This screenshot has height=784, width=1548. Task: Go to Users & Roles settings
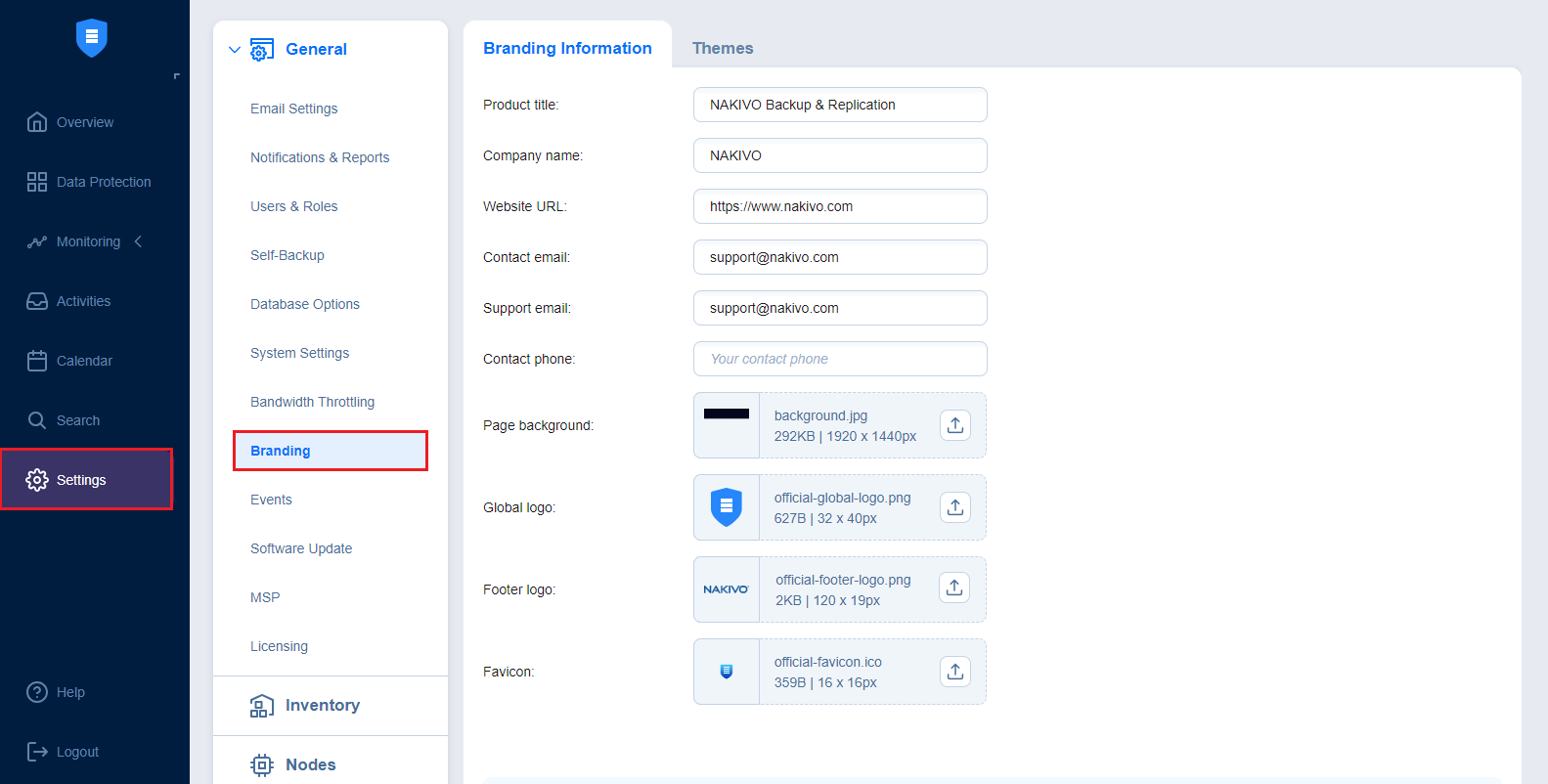[293, 206]
